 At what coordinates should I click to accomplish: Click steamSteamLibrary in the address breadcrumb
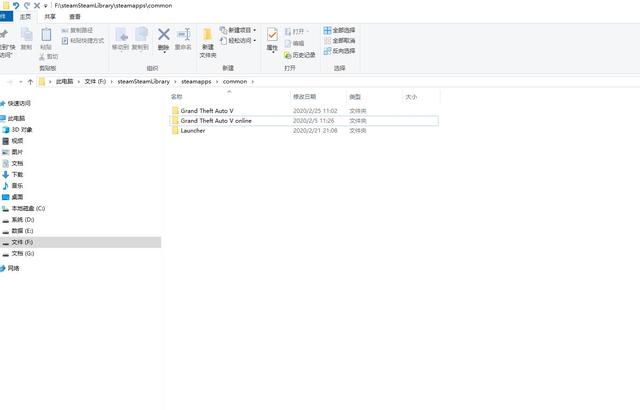tap(144, 82)
